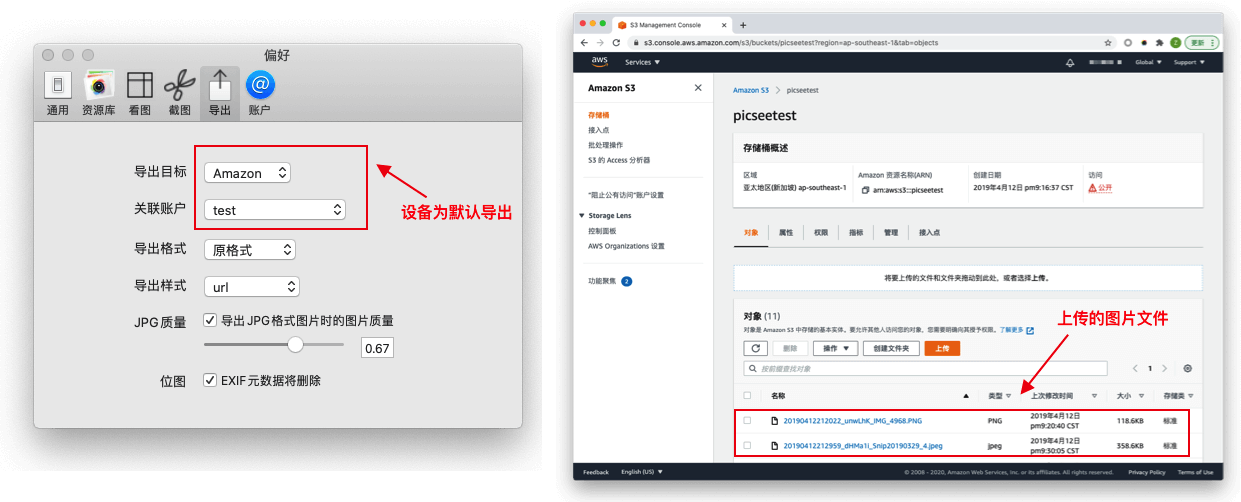This screenshot has width=1241, height=502.
Task: Switch to the 权限 tab
Action: click(x=821, y=232)
